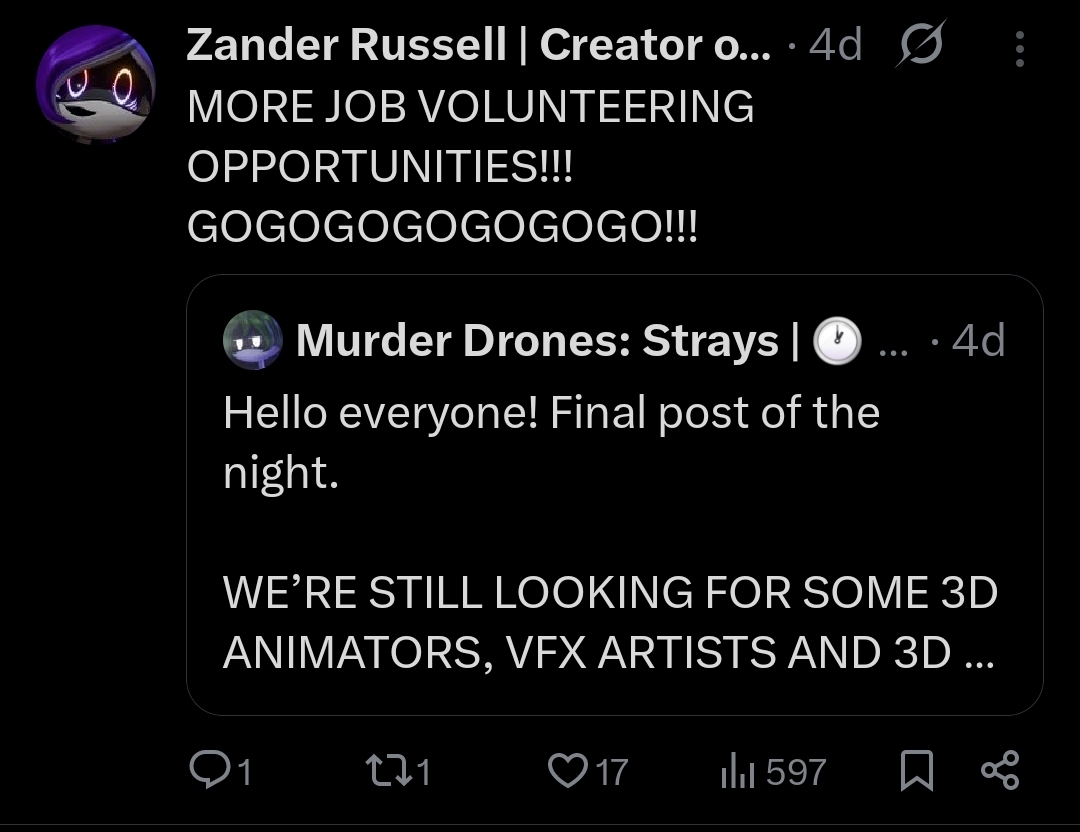
Task: Click the main post's 4d timestamp
Action: click(835, 46)
